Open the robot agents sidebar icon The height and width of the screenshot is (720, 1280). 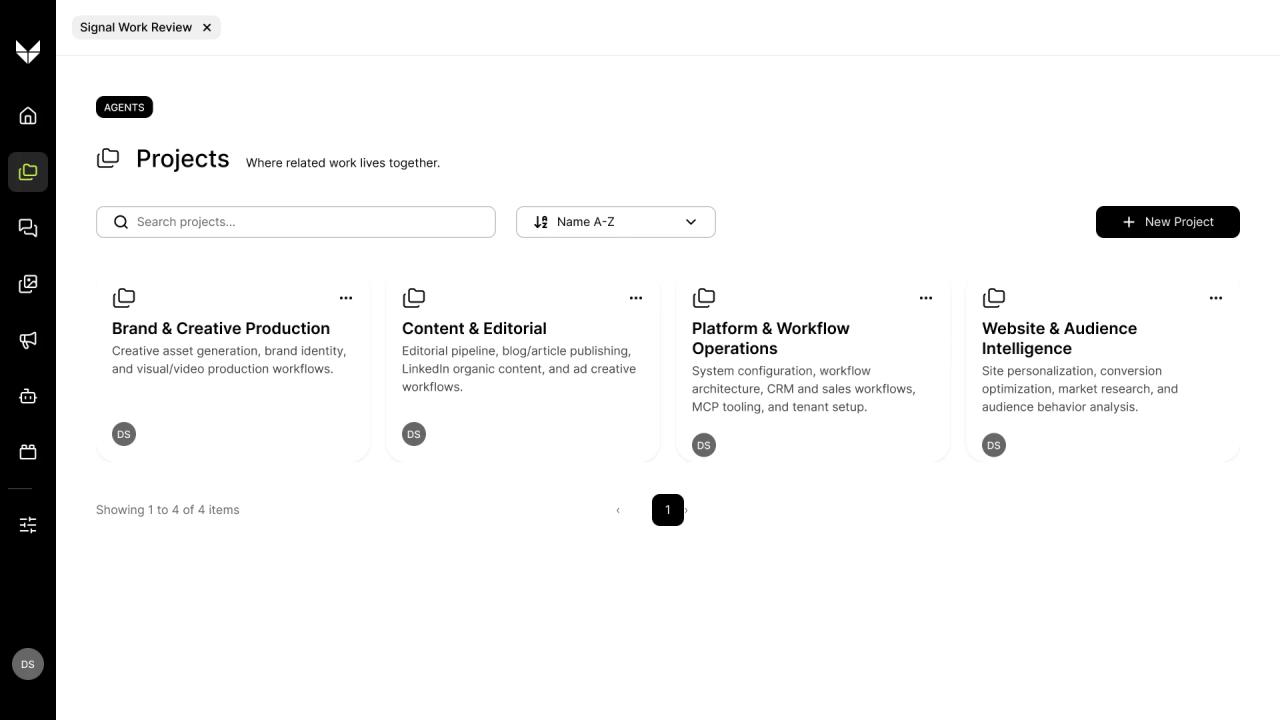click(x=28, y=396)
